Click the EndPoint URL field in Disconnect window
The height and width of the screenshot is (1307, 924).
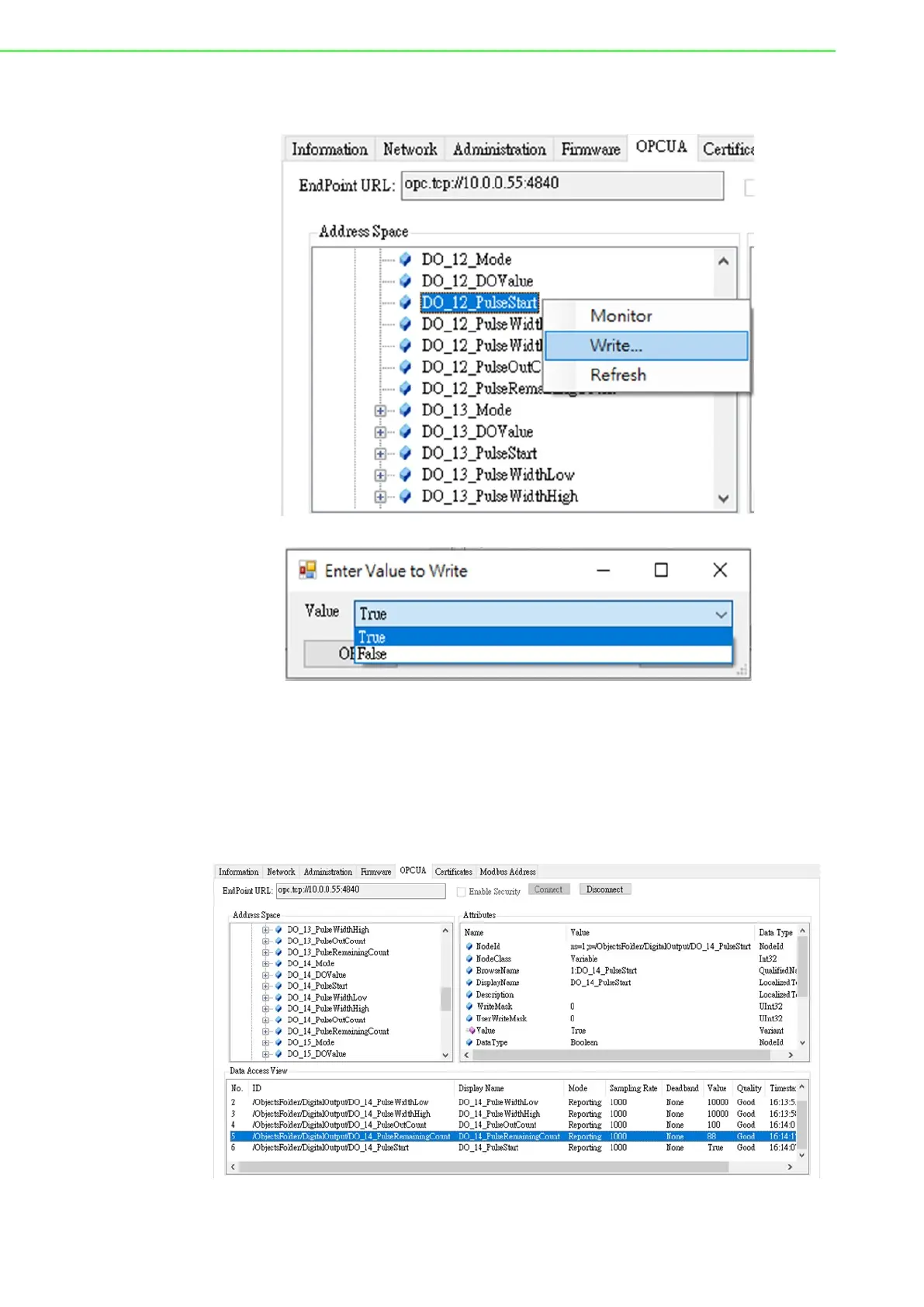(x=361, y=890)
